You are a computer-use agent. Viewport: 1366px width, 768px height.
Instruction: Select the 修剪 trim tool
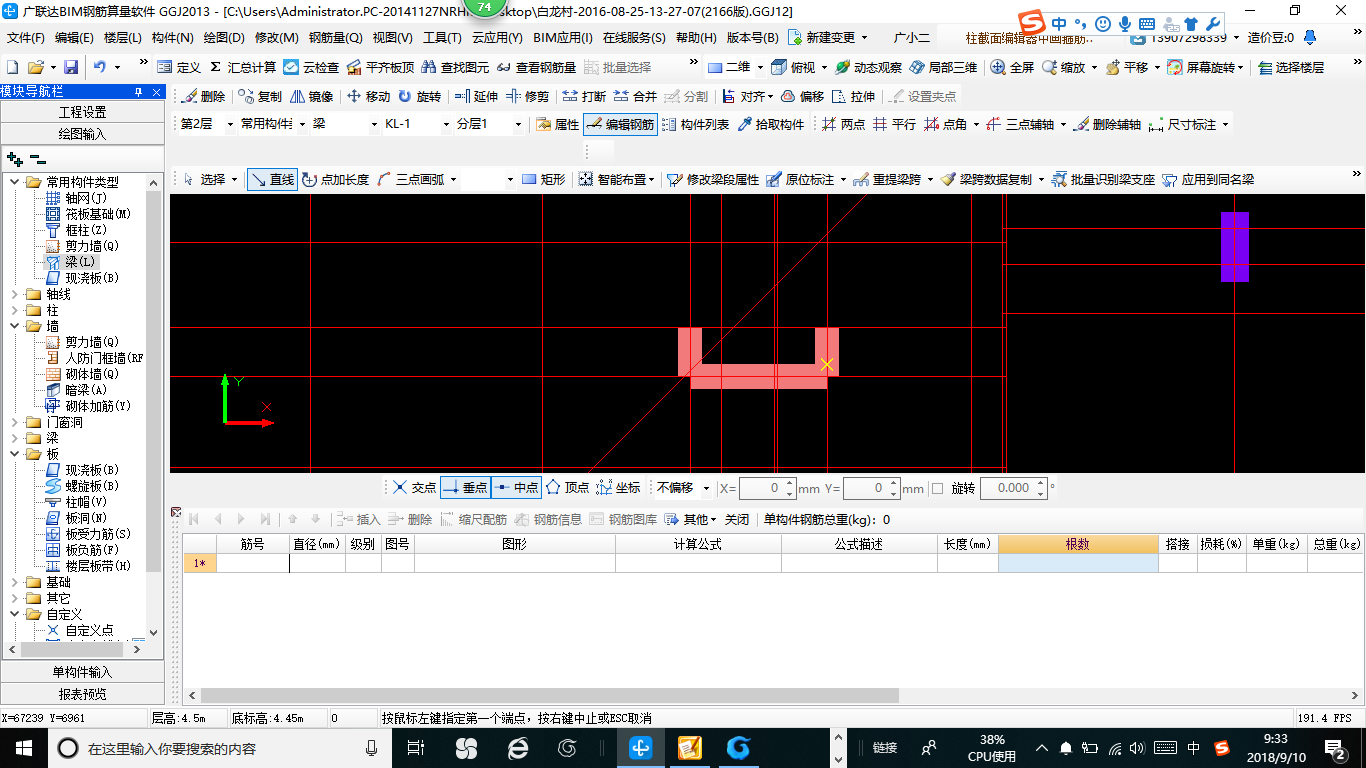point(527,96)
